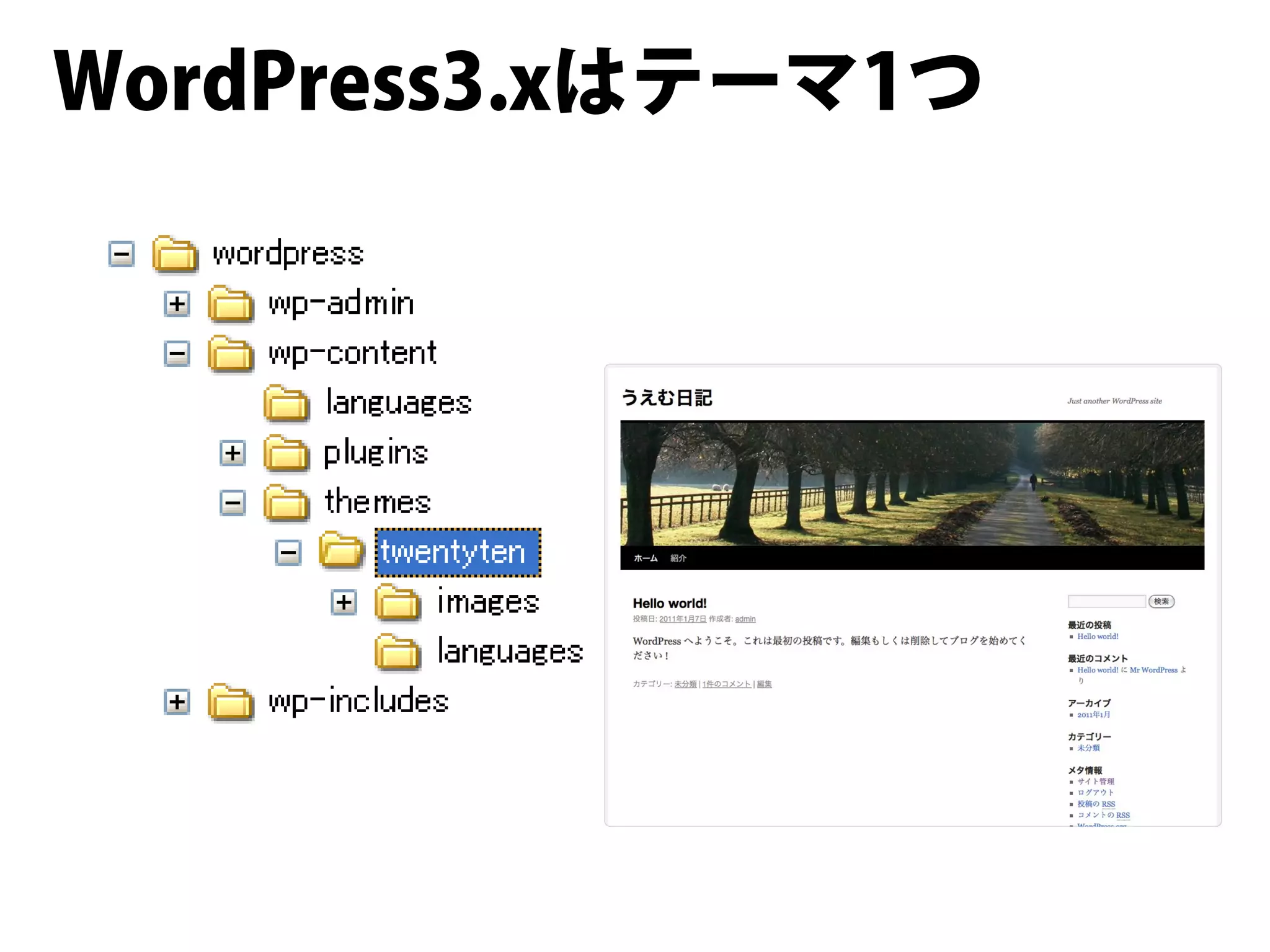The width and height of the screenshot is (1270, 952).
Task: Click the admin author link
Action: pyautogui.click(x=745, y=619)
